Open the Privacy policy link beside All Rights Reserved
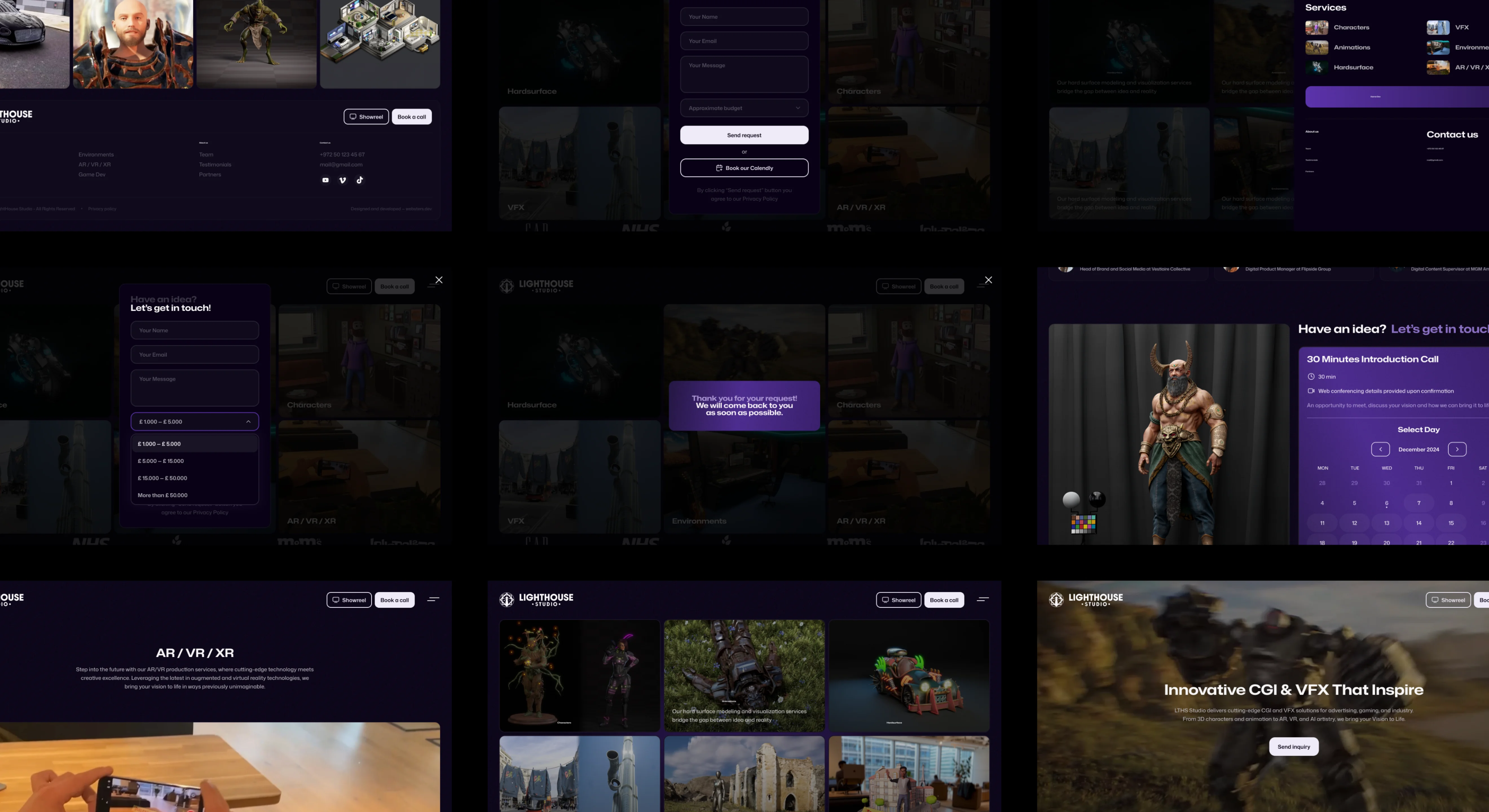 (102, 209)
